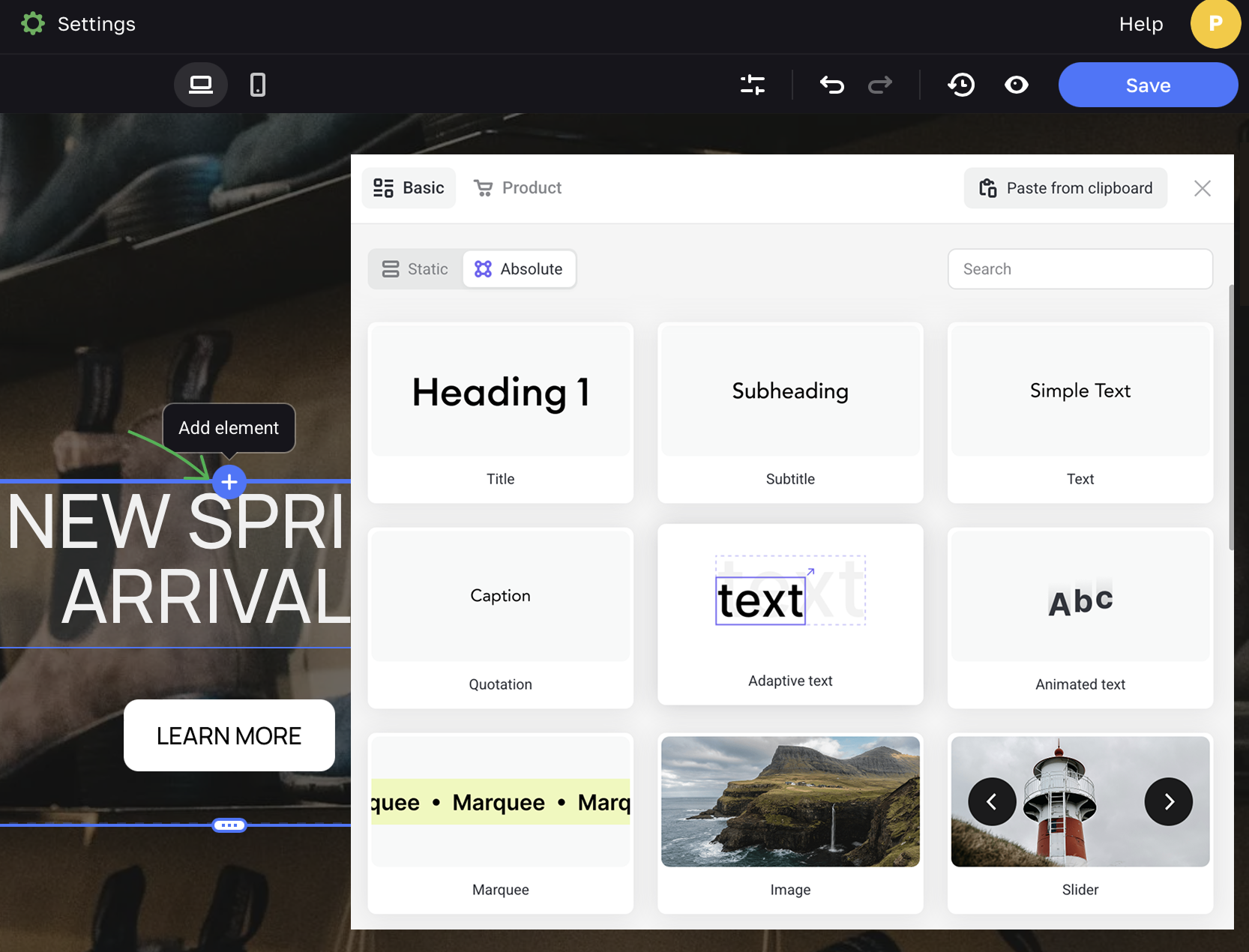Preview the site with eye icon
Viewport: 1249px width, 952px height.
pyautogui.click(x=1016, y=85)
